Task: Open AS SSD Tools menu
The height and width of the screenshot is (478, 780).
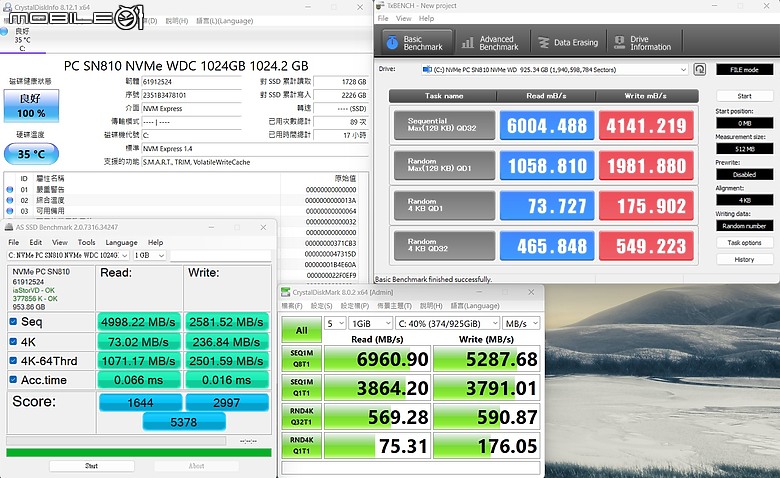Action: pyautogui.click(x=86, y=242)
